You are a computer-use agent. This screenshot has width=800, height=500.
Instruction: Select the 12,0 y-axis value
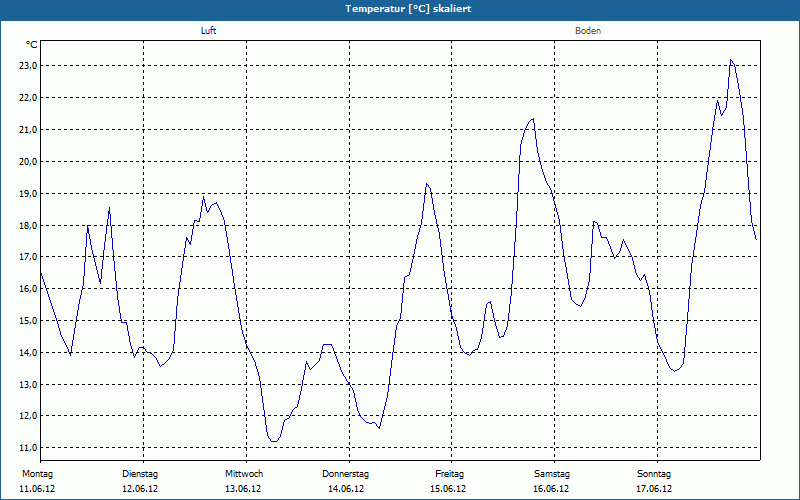point(28,416)
